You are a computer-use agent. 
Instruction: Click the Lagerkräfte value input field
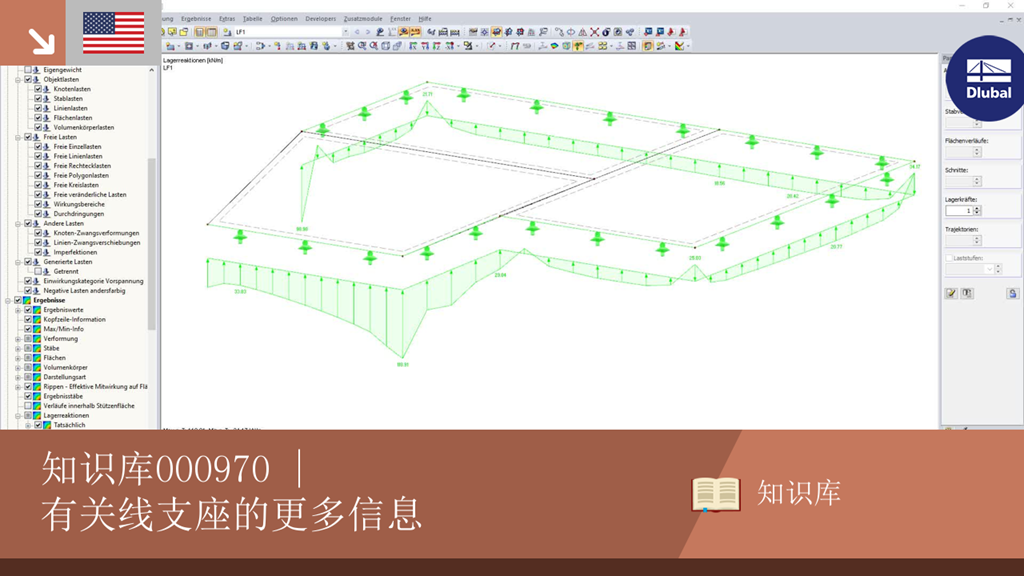(959, 210)
